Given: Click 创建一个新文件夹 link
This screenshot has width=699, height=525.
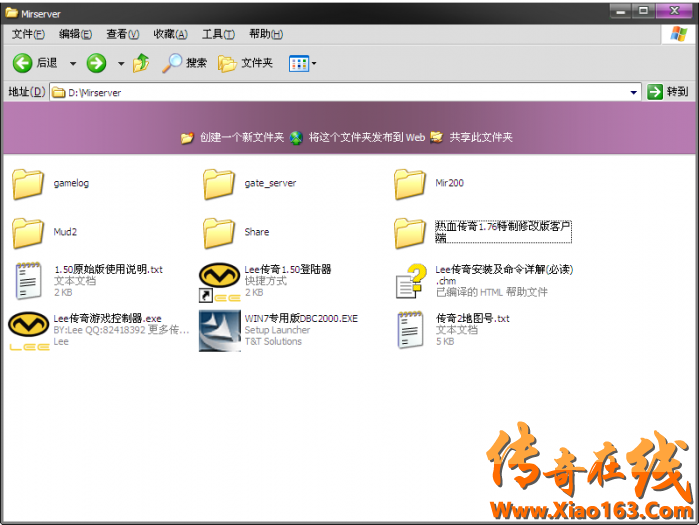Looking at the screenshot, I should click(x=242, y=137).
